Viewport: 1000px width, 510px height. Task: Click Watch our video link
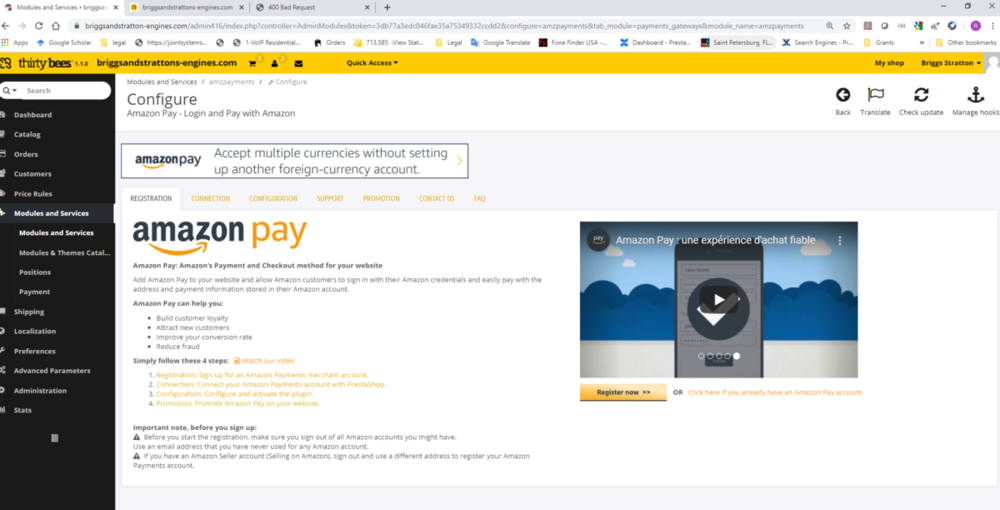coord(264,361)
